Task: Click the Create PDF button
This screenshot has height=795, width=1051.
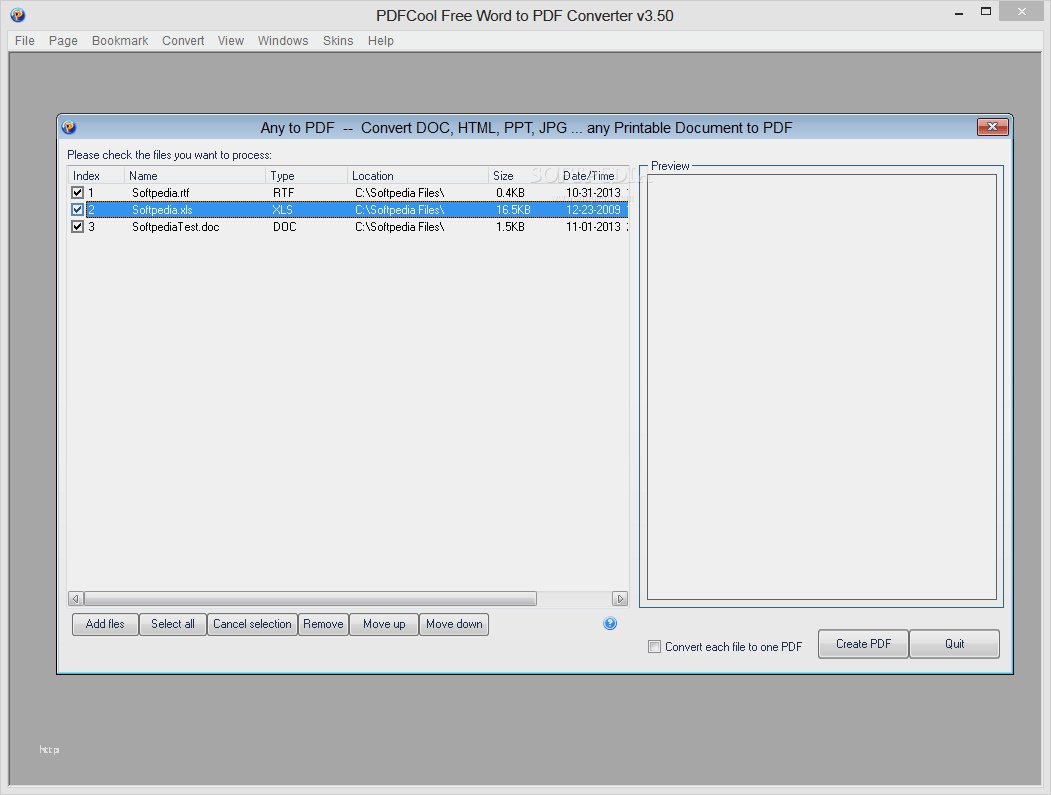Action: point(863,644)
